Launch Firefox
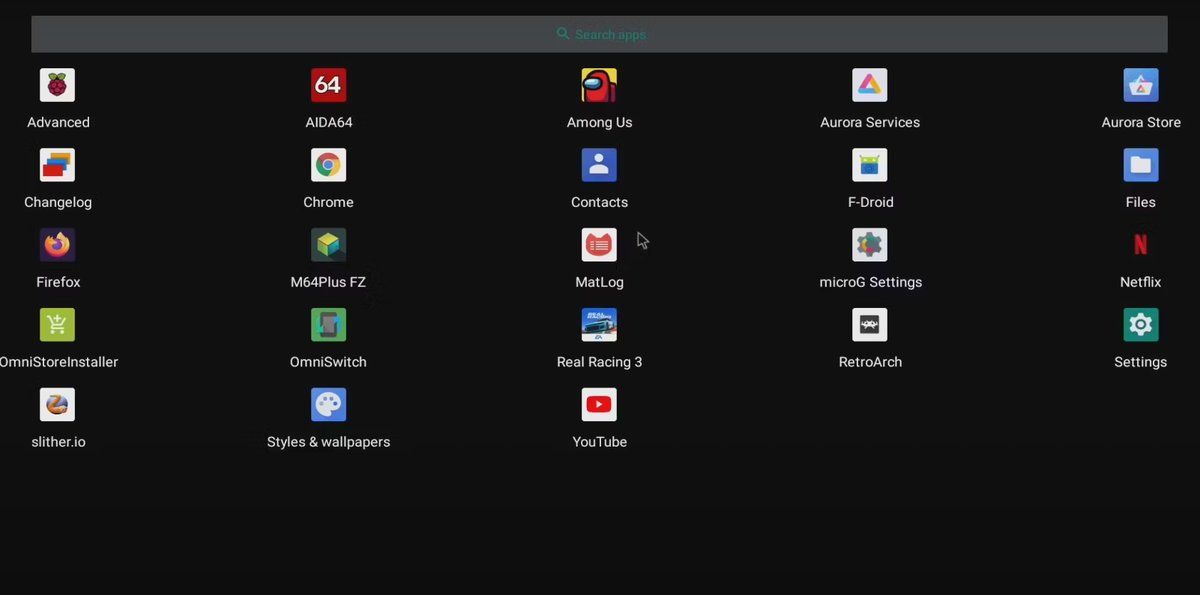This screenshot has height=595, width=1200. click(57, 245)
